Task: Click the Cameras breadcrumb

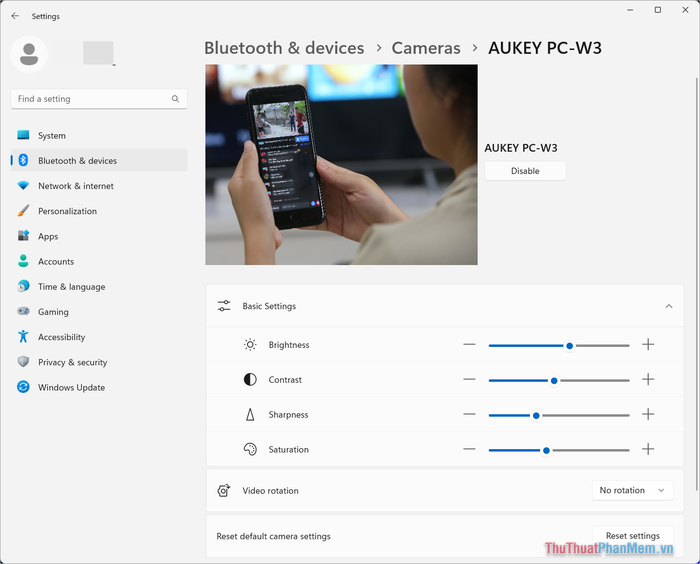Action: (426, 48)
